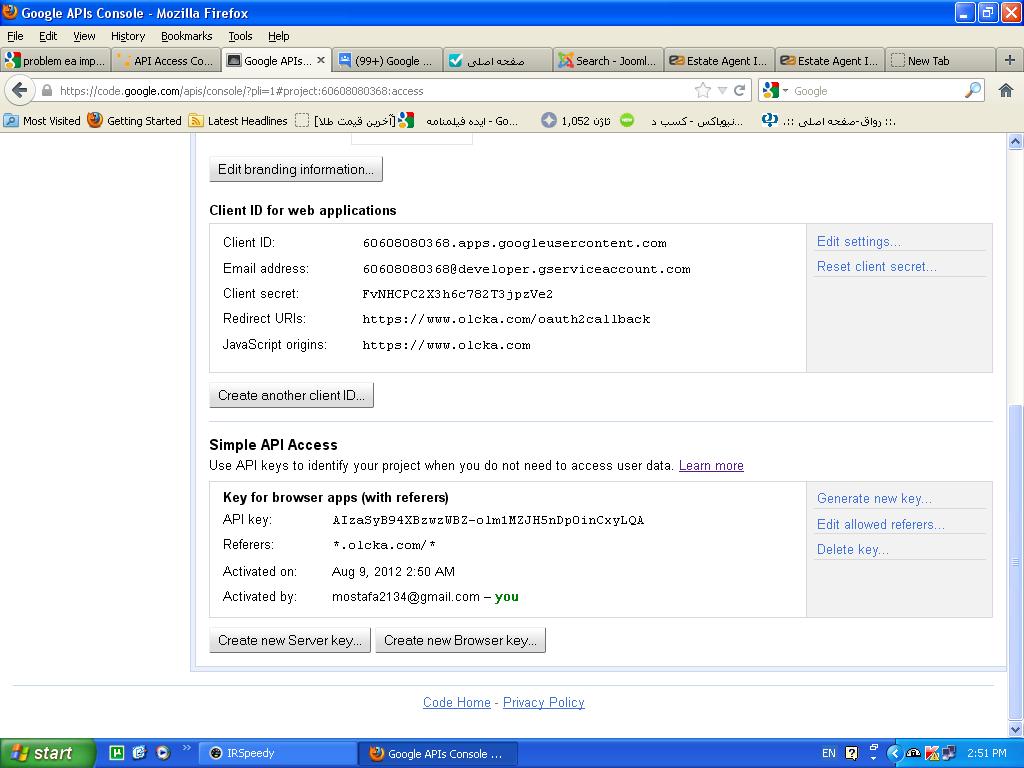Click Create another client ID button
The width and height of the screenshot is (1024, 768).
coord(291,395)
